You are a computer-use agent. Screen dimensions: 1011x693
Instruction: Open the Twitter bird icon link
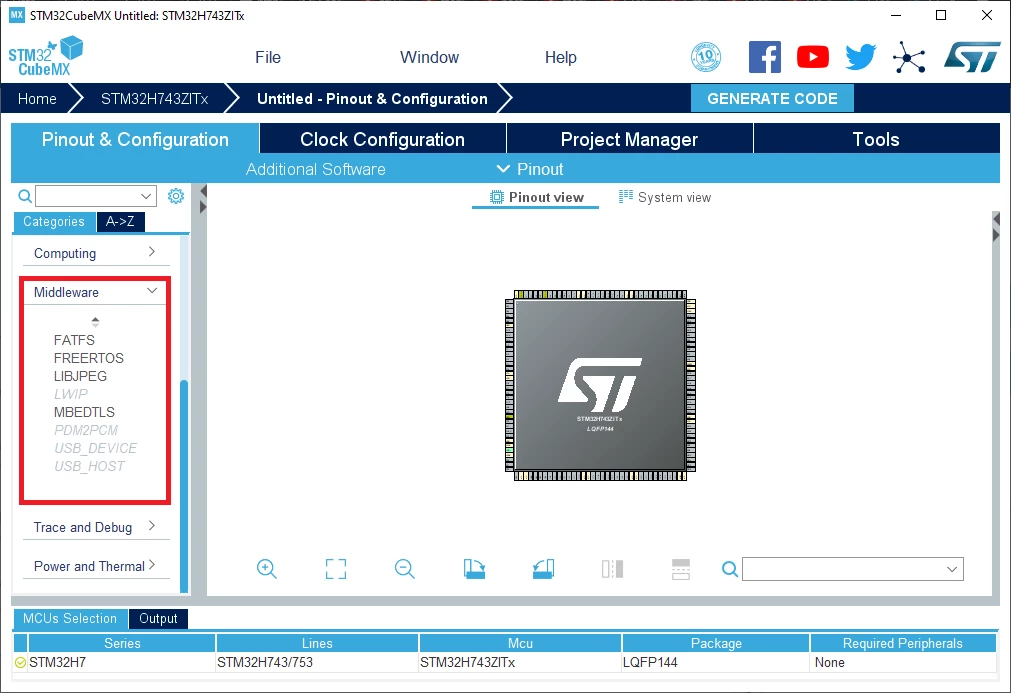pyautogui.click(x=861, y=57)
